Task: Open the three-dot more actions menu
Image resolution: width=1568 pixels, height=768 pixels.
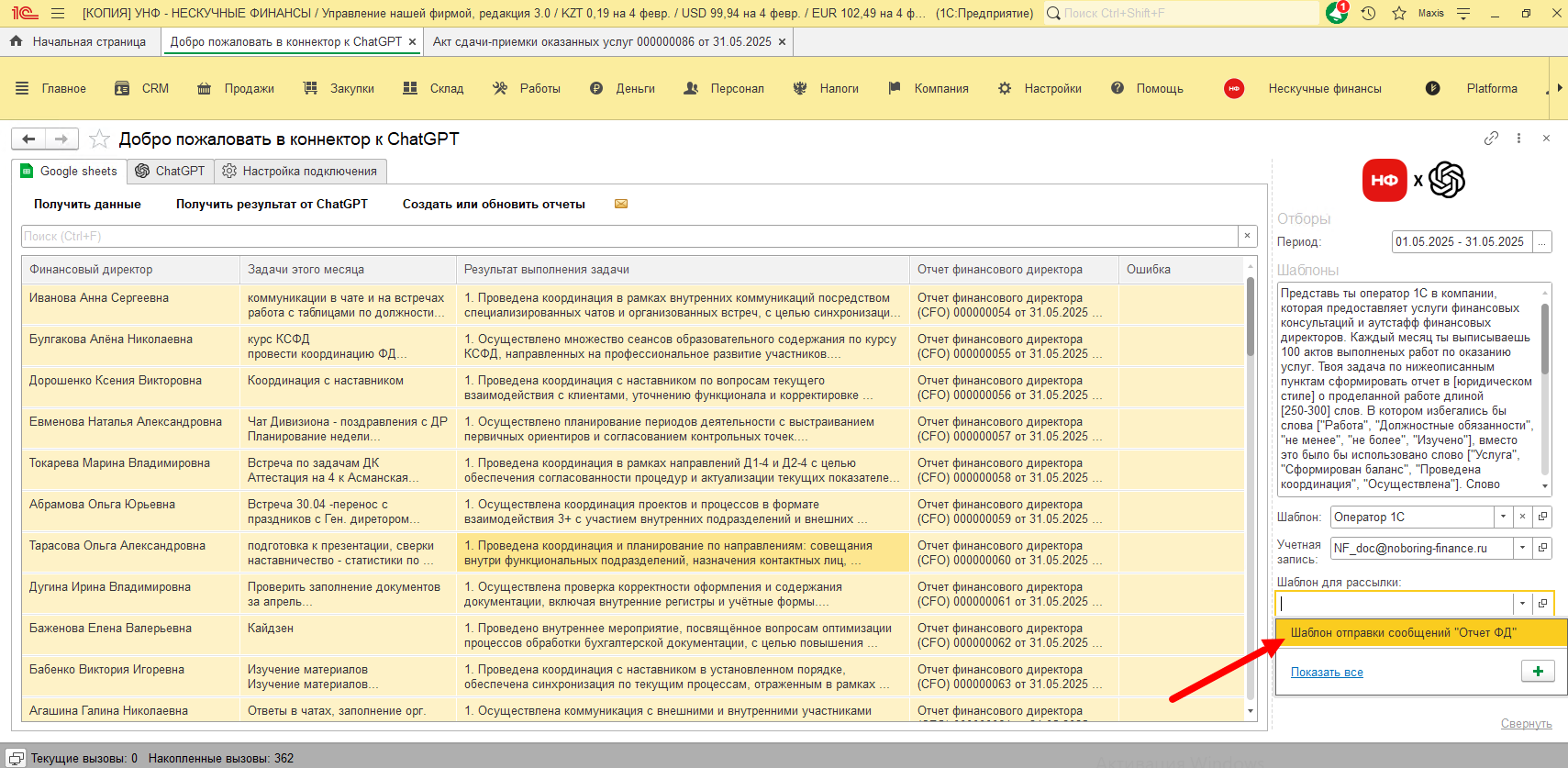Action: click(x=1518, y=139)
